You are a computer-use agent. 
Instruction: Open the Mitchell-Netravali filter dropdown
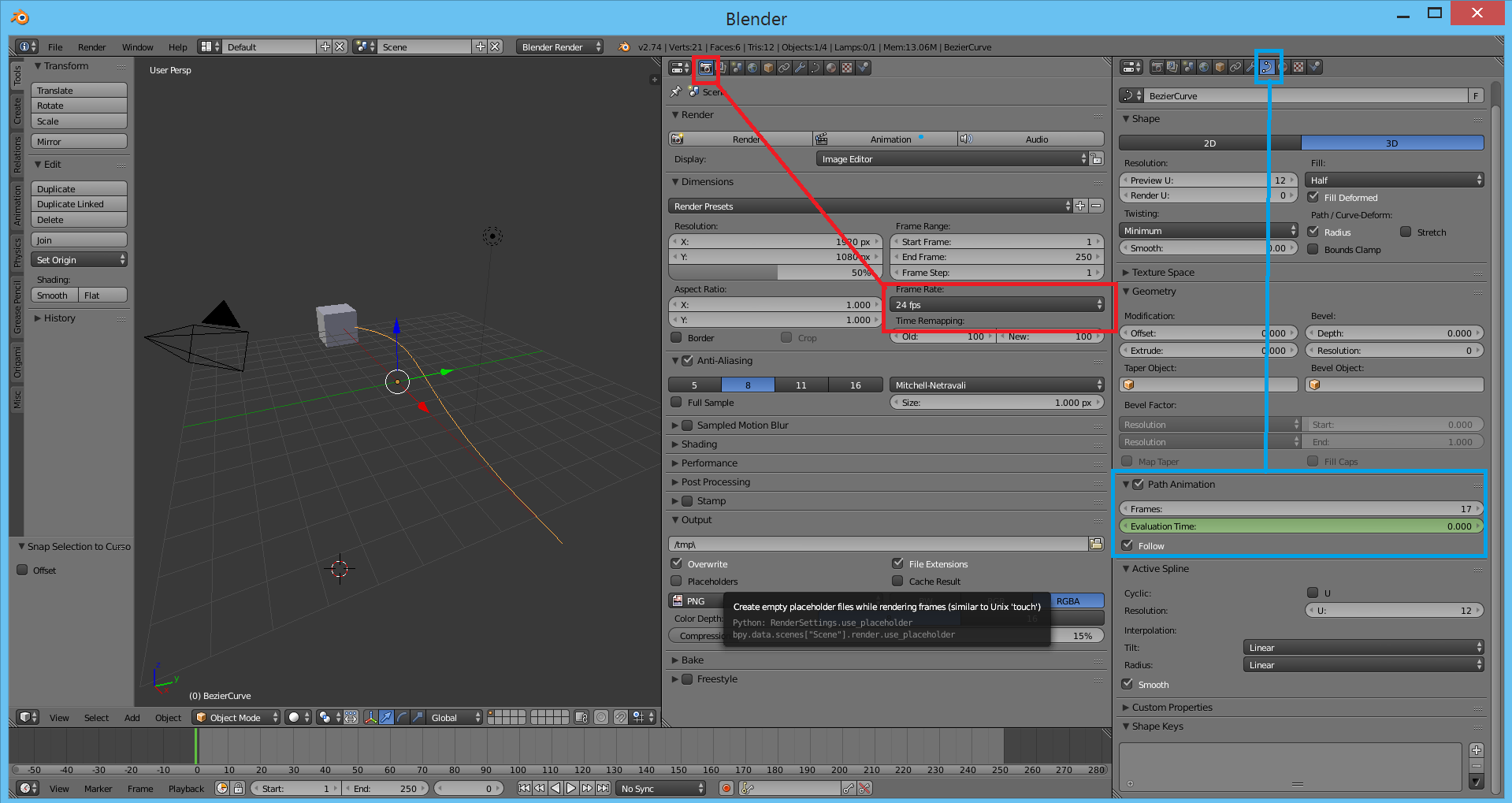(x=997, y=385)
